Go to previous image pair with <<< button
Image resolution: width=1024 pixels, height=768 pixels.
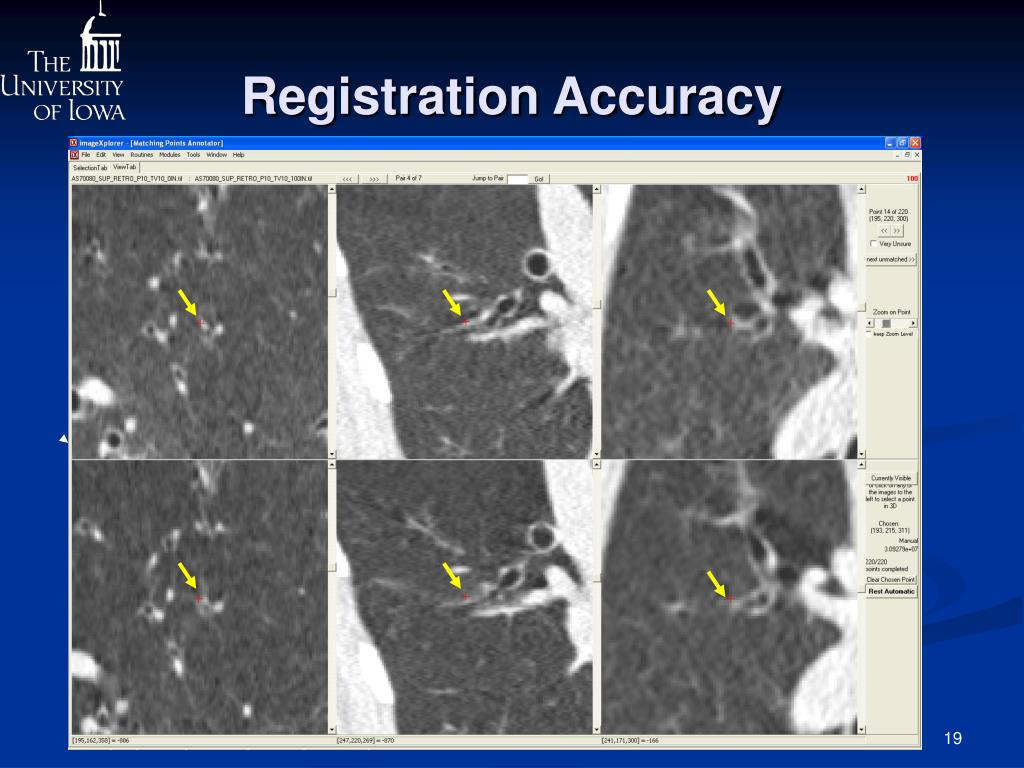tap(347, 179)
